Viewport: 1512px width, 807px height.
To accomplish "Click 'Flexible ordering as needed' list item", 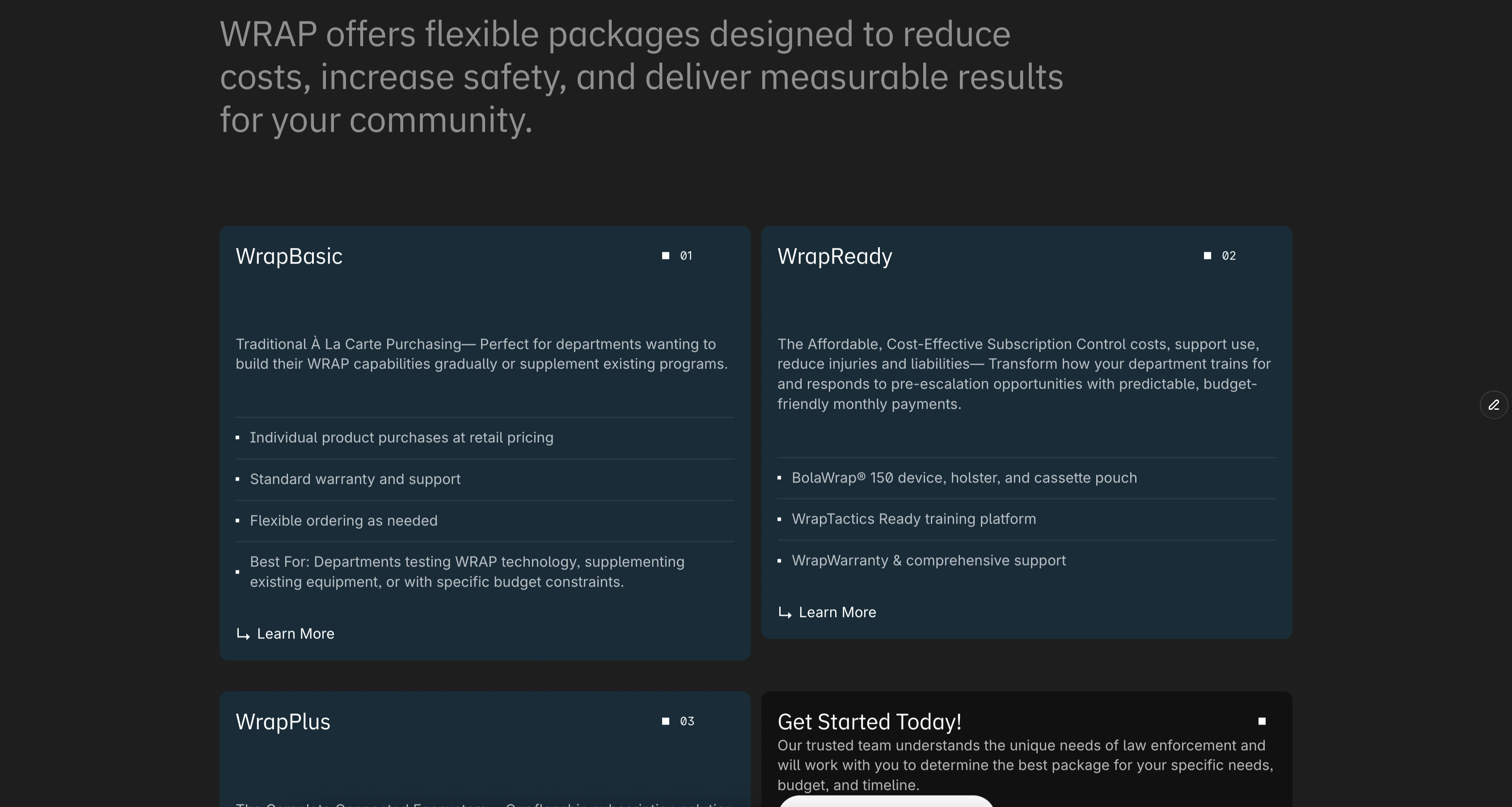I will pyautogui.click(x=343, y=521).
